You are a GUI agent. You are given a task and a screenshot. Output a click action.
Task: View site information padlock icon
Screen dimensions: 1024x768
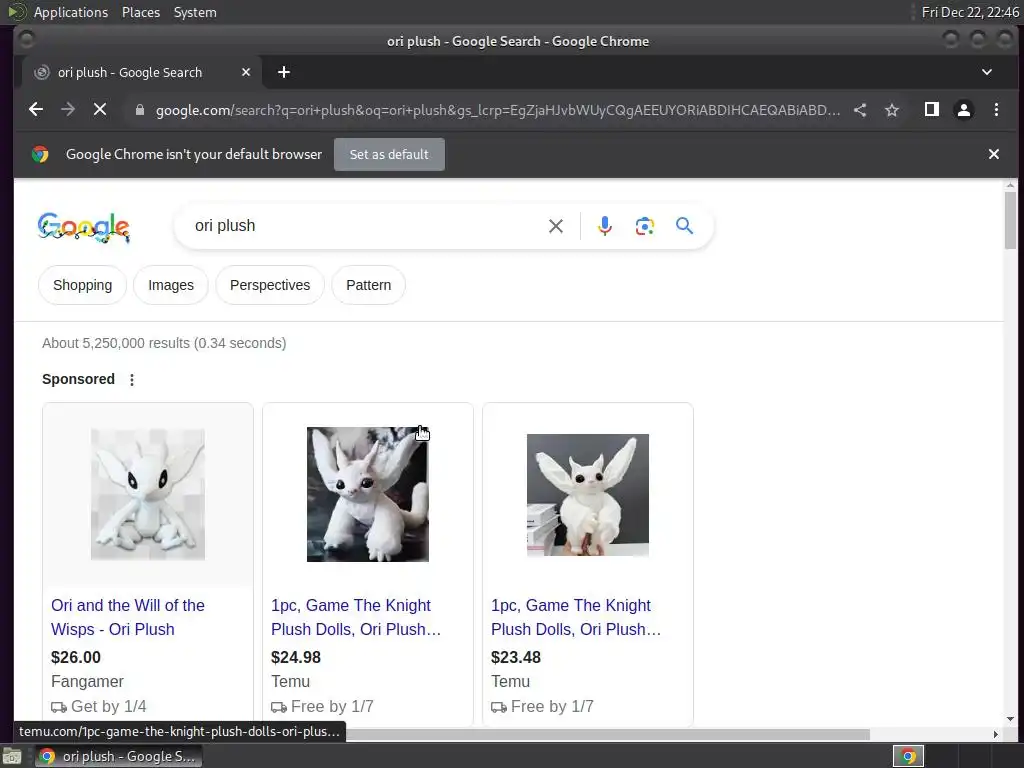pos(139,110)
